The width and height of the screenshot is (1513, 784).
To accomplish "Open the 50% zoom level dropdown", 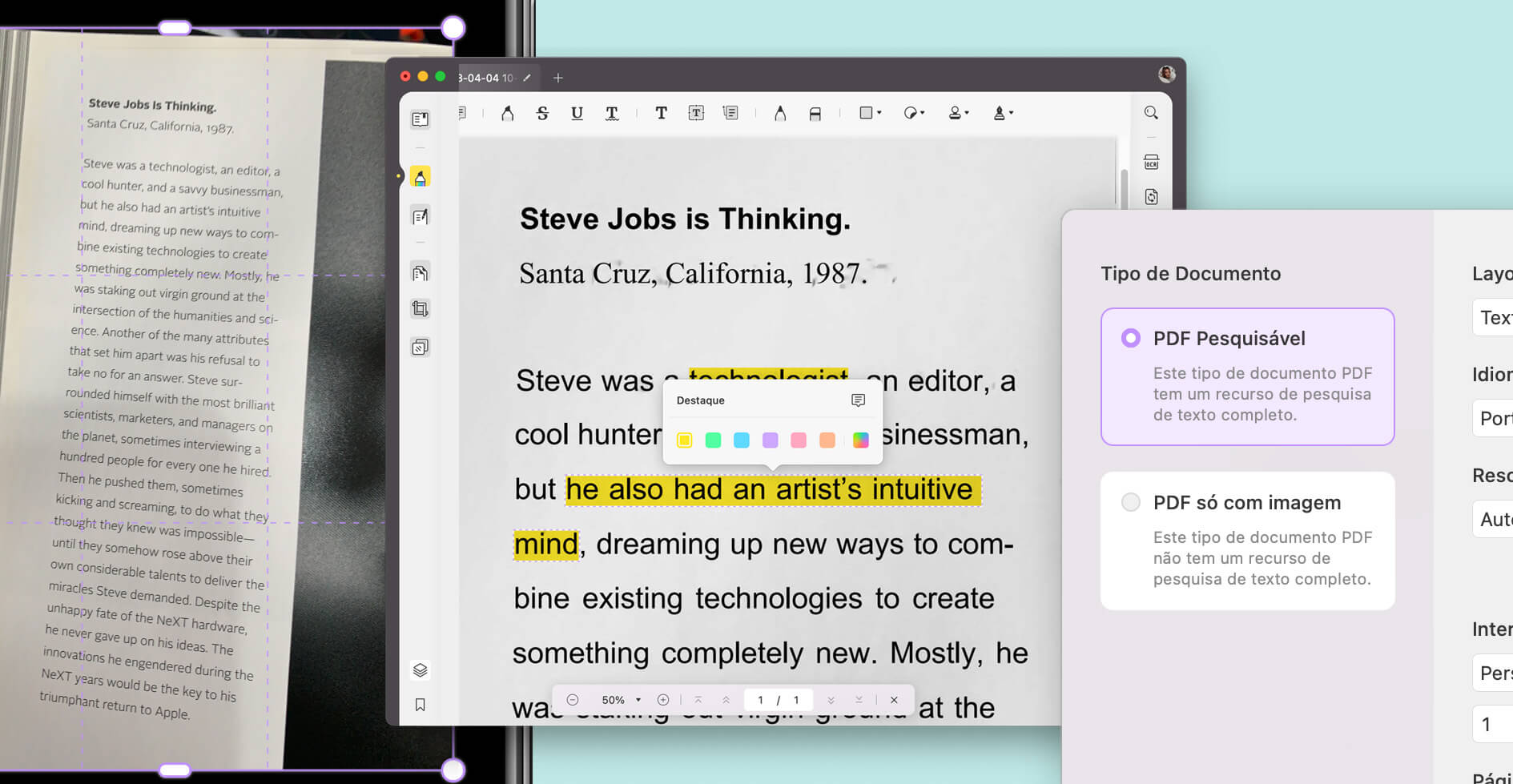I will pos(622,700).
